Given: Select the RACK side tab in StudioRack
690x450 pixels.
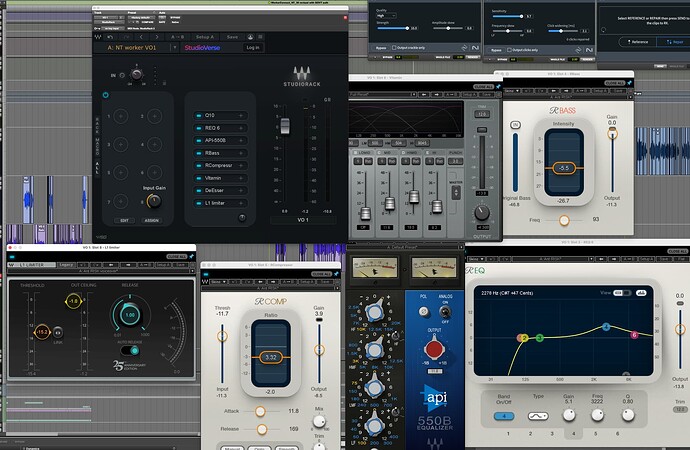Looking at the screenshot, I should [x=97, y=125].
